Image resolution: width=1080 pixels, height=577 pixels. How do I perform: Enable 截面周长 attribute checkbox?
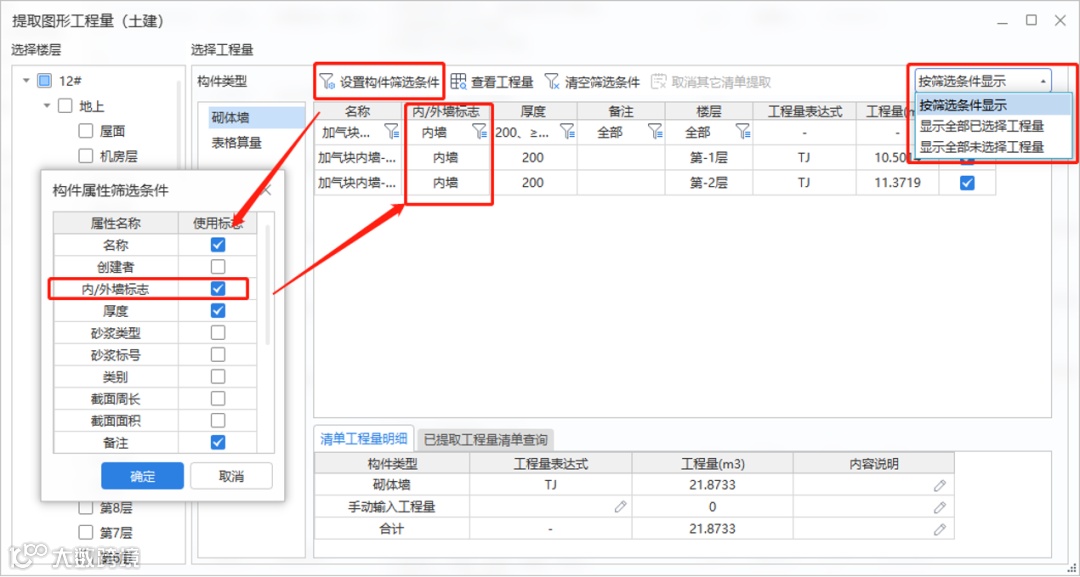[x=218, y=398]
